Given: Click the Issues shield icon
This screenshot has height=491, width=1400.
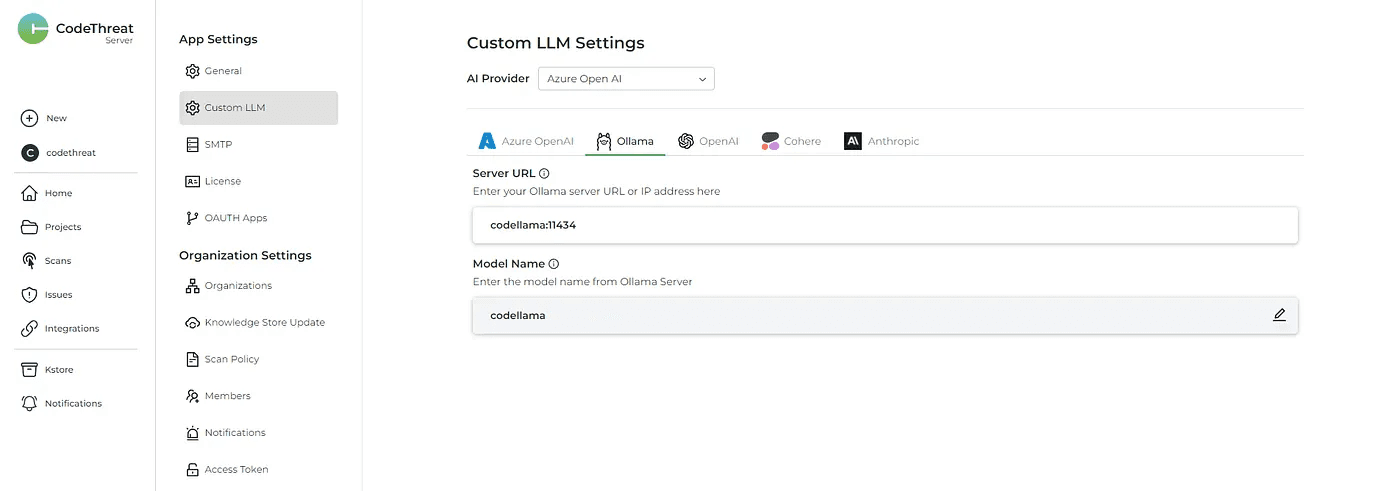Looking at the screenshot, I should click(x=30, y=295).
